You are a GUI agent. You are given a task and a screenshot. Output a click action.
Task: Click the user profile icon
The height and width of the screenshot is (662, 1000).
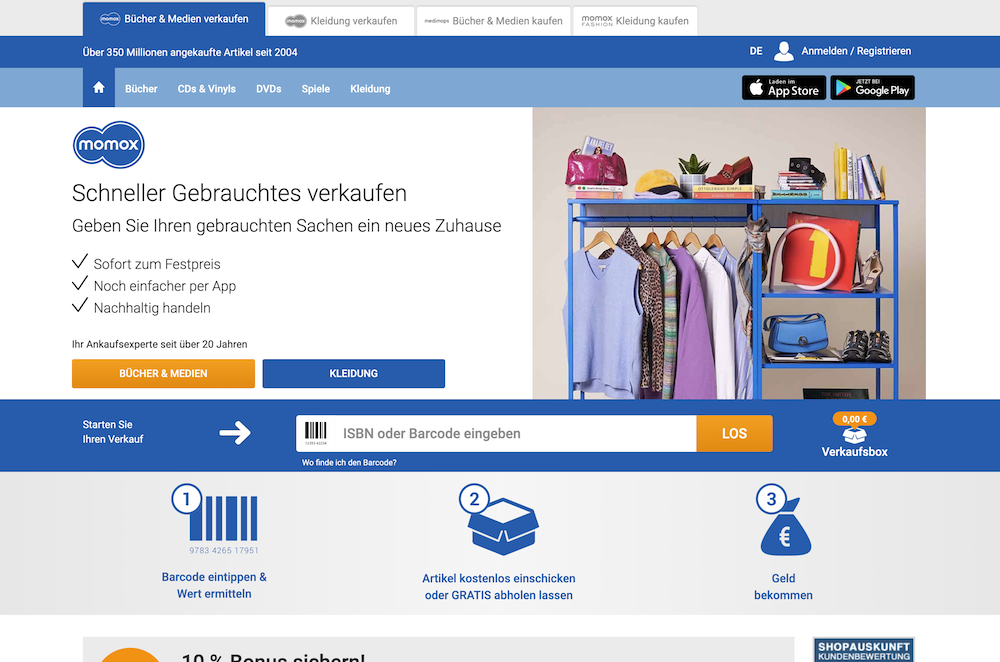point(783,51)
